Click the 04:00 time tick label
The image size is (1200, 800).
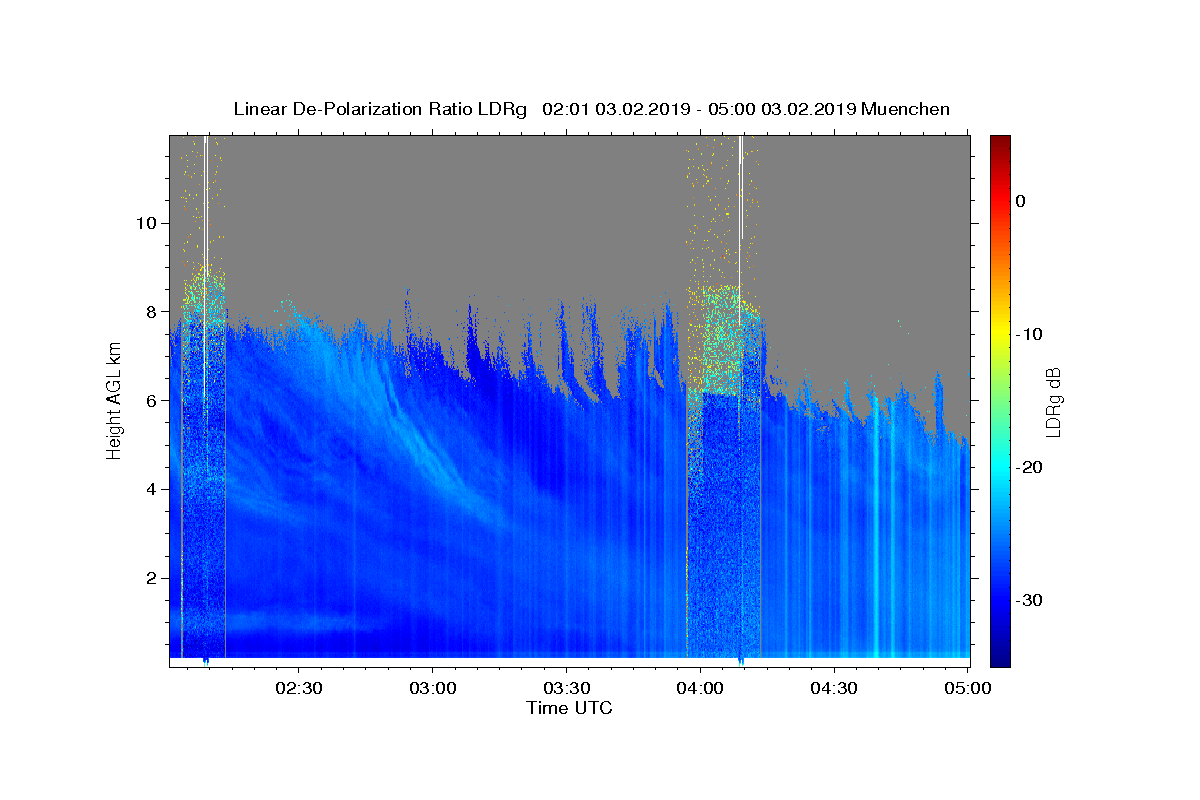tap(700, 688)
